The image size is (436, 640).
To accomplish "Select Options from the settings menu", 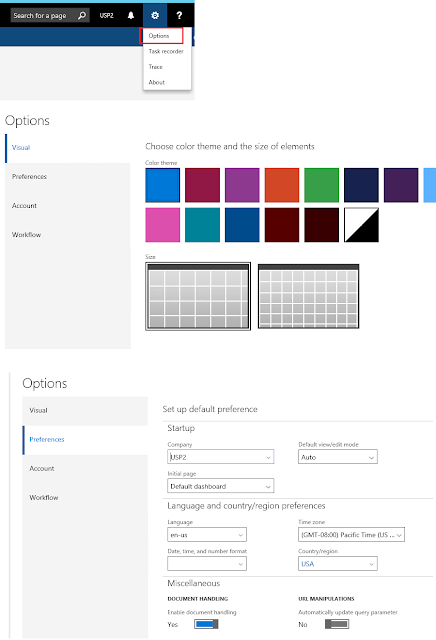I will (x=161, y=36).
